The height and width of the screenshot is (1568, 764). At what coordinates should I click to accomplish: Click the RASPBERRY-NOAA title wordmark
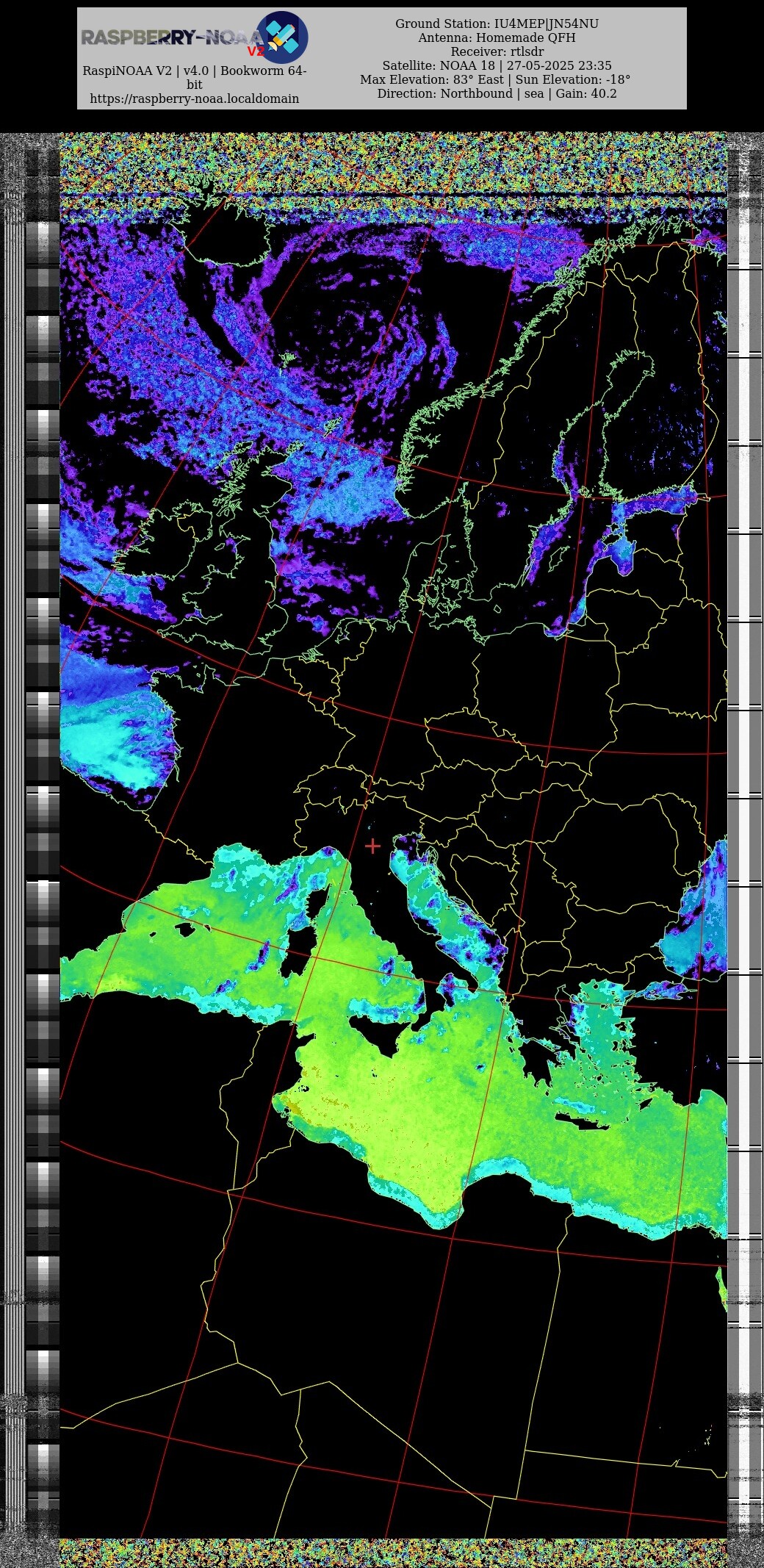click(171, 38)
